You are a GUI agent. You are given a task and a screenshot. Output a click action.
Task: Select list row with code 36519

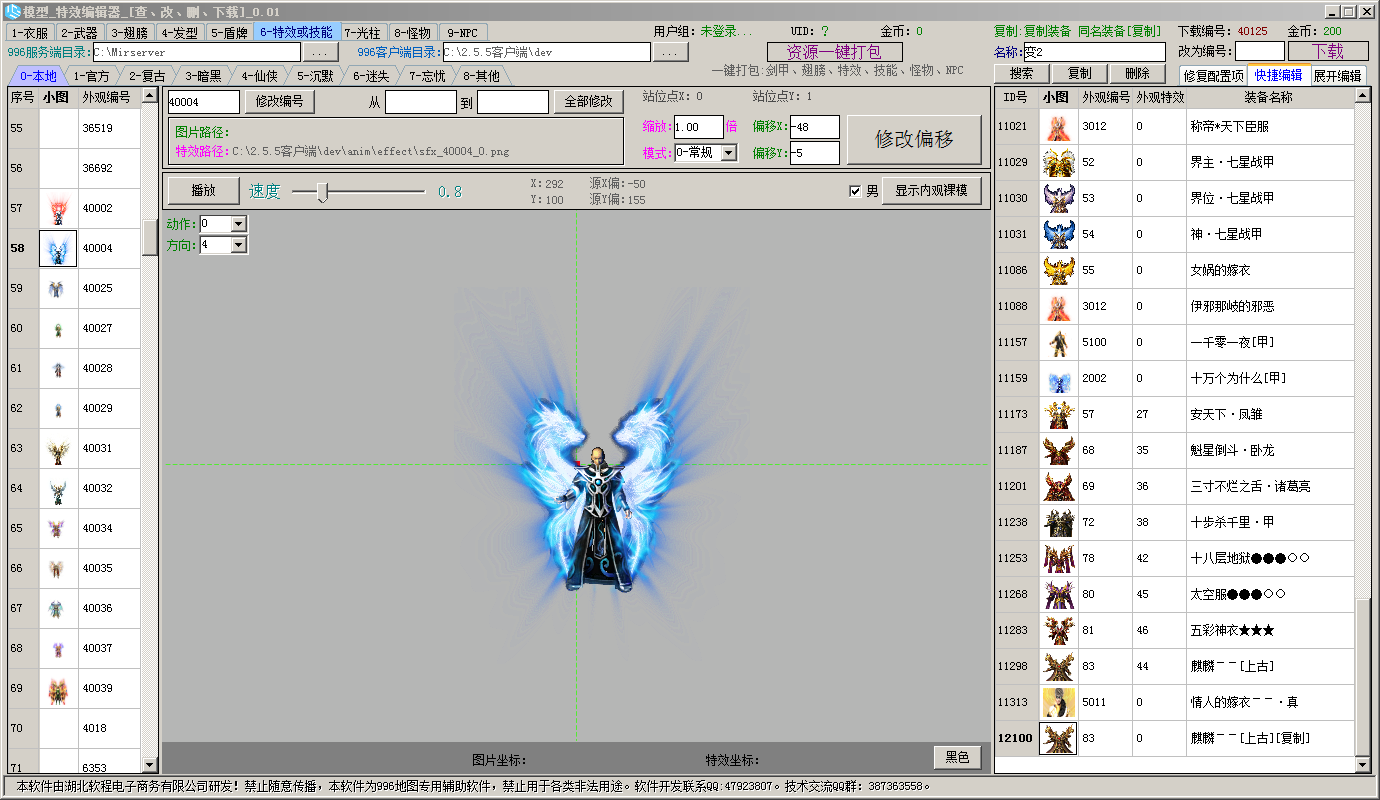point(75,128)
